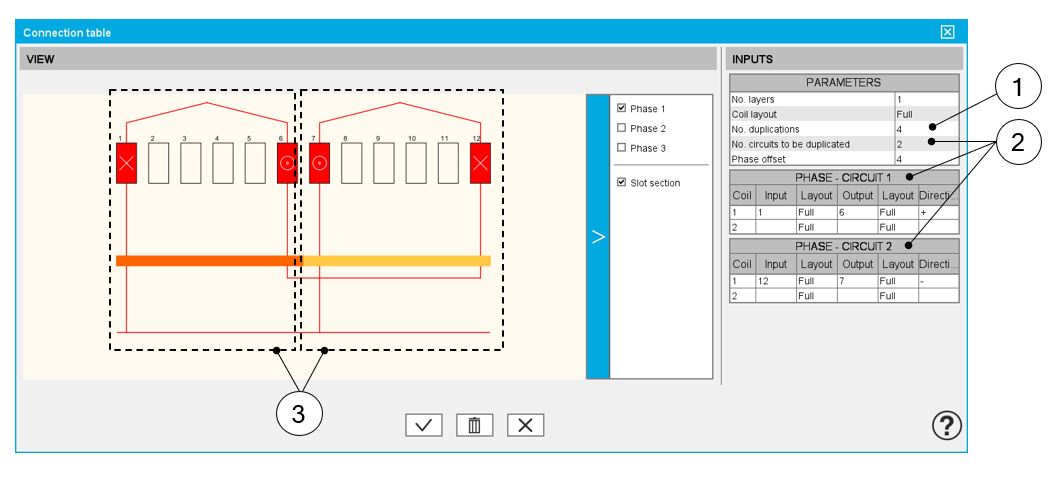Open Circuit 1 coil 1 input layout cell
1054x479 pixels.
click(x=815, y=213)
